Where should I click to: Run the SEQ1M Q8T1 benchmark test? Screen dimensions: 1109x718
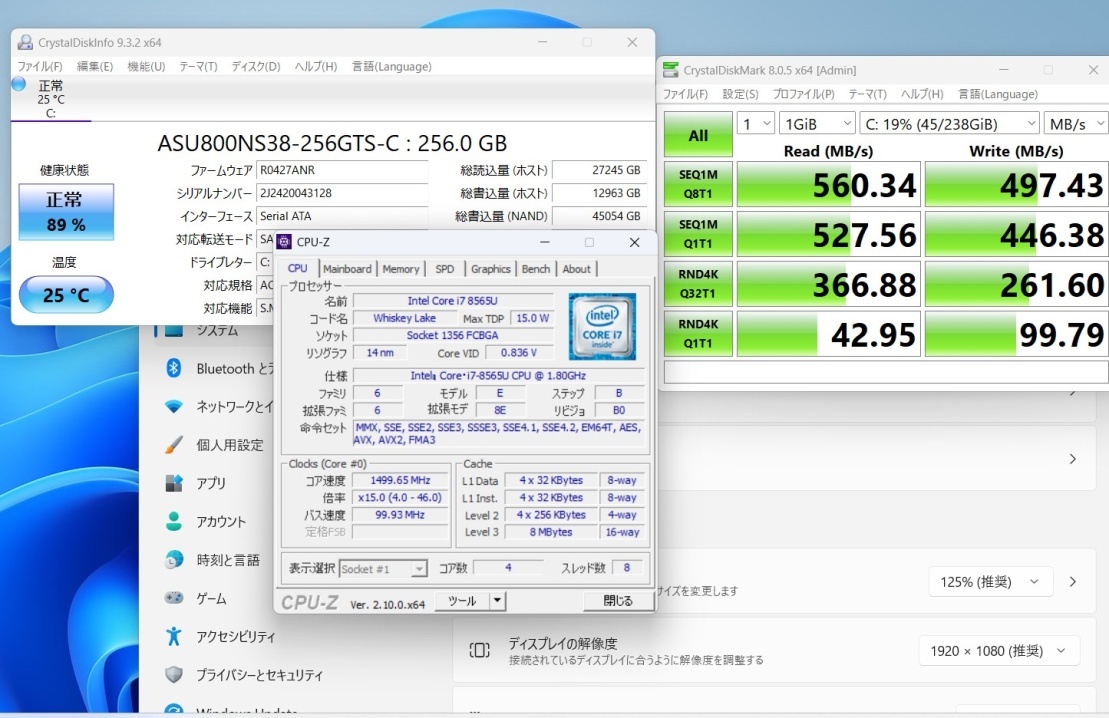click(x=698, y=184)
